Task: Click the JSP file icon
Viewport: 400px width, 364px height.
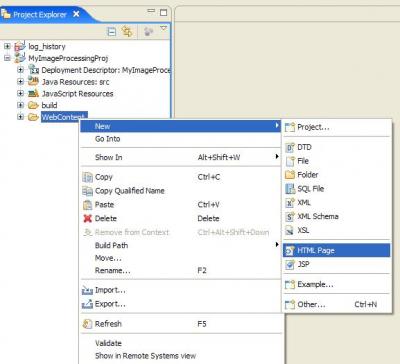Action: coord(290,265)
